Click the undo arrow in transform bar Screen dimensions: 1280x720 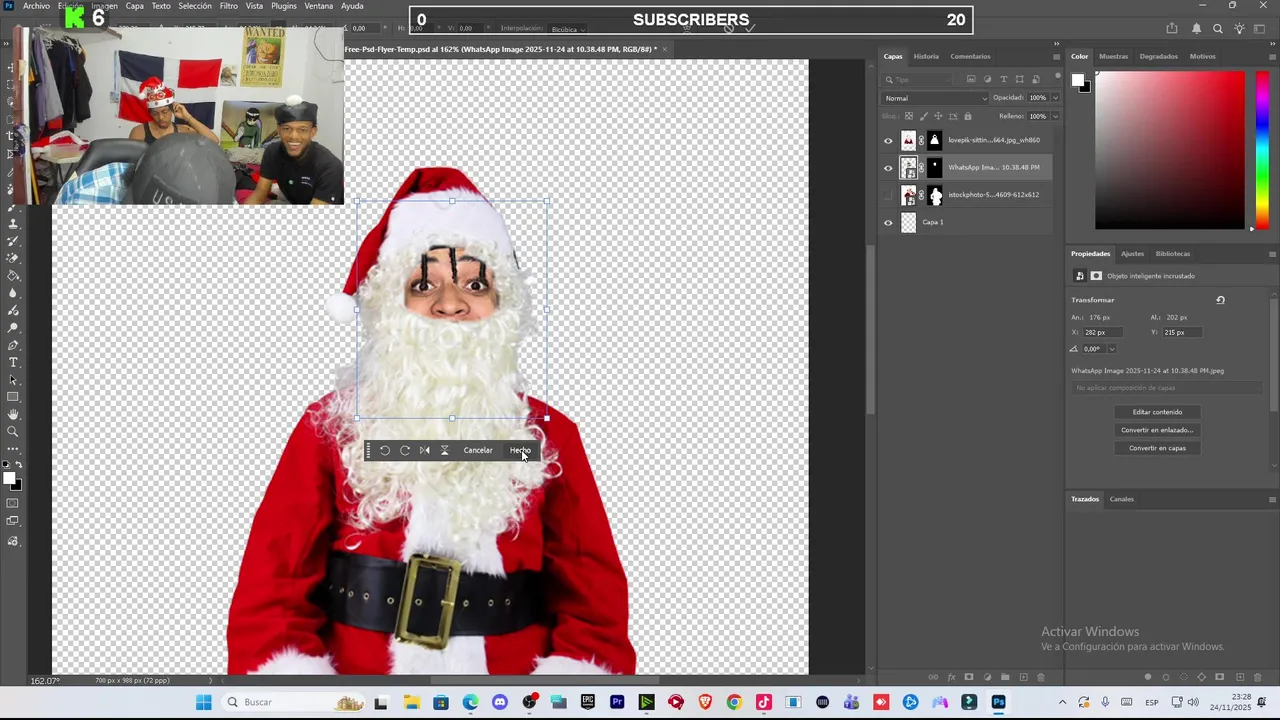tap(385, 450)
